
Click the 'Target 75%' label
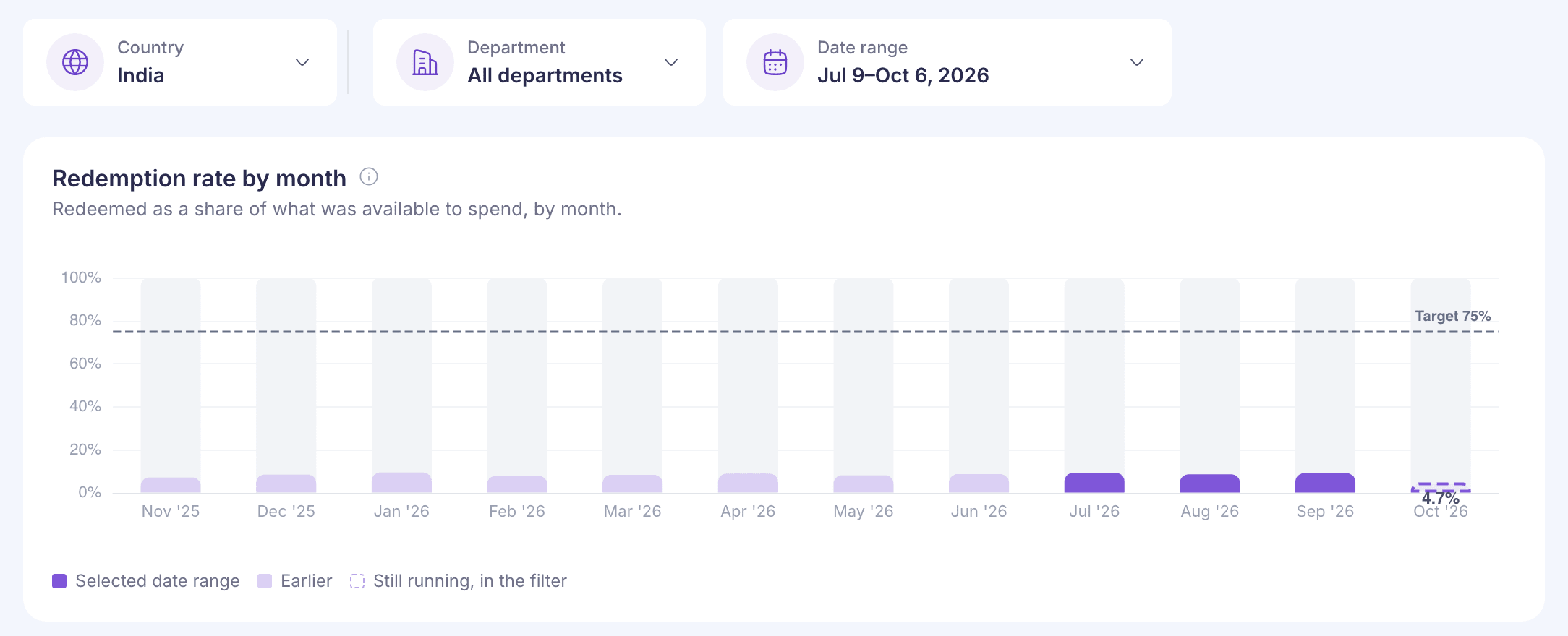point(1453,316)
